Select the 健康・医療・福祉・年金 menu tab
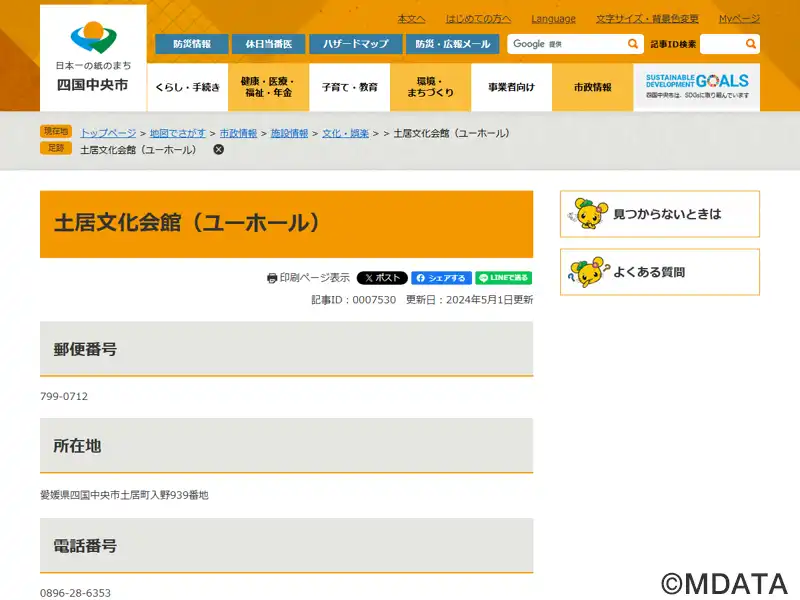 (x=268, y=87)
